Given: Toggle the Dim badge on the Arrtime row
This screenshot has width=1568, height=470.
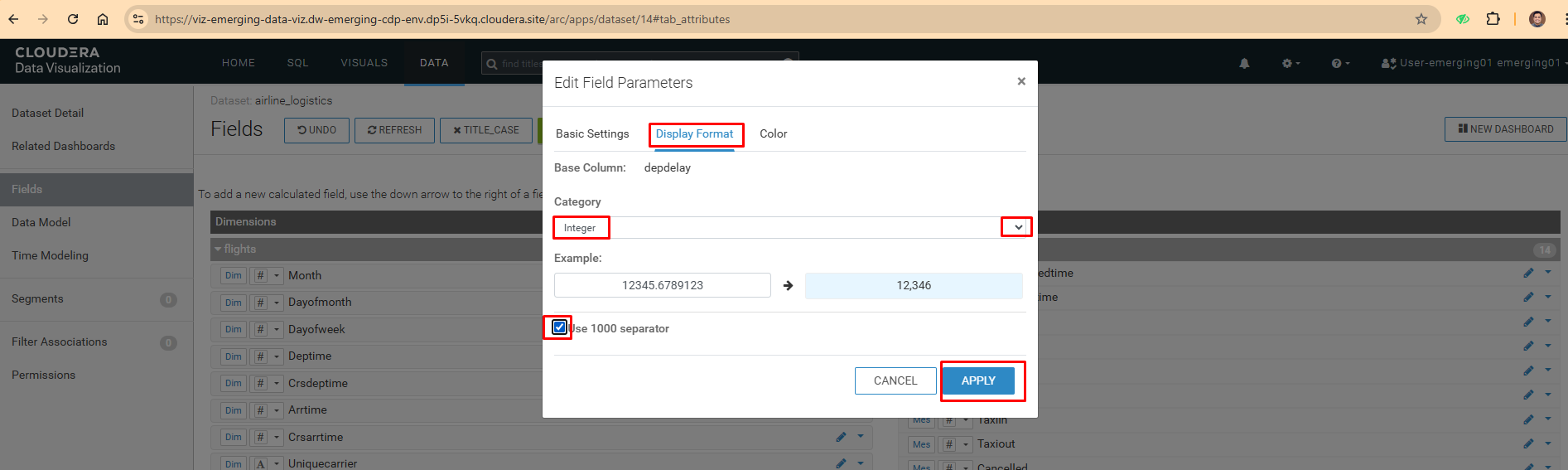Looking at the screenshot, I should 234,410.
